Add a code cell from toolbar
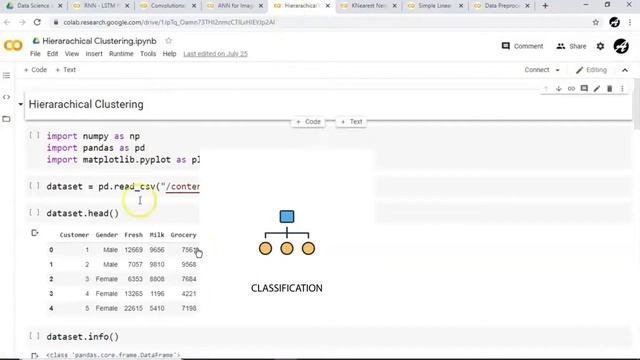The image size is (640, 360). click(36, 70)
